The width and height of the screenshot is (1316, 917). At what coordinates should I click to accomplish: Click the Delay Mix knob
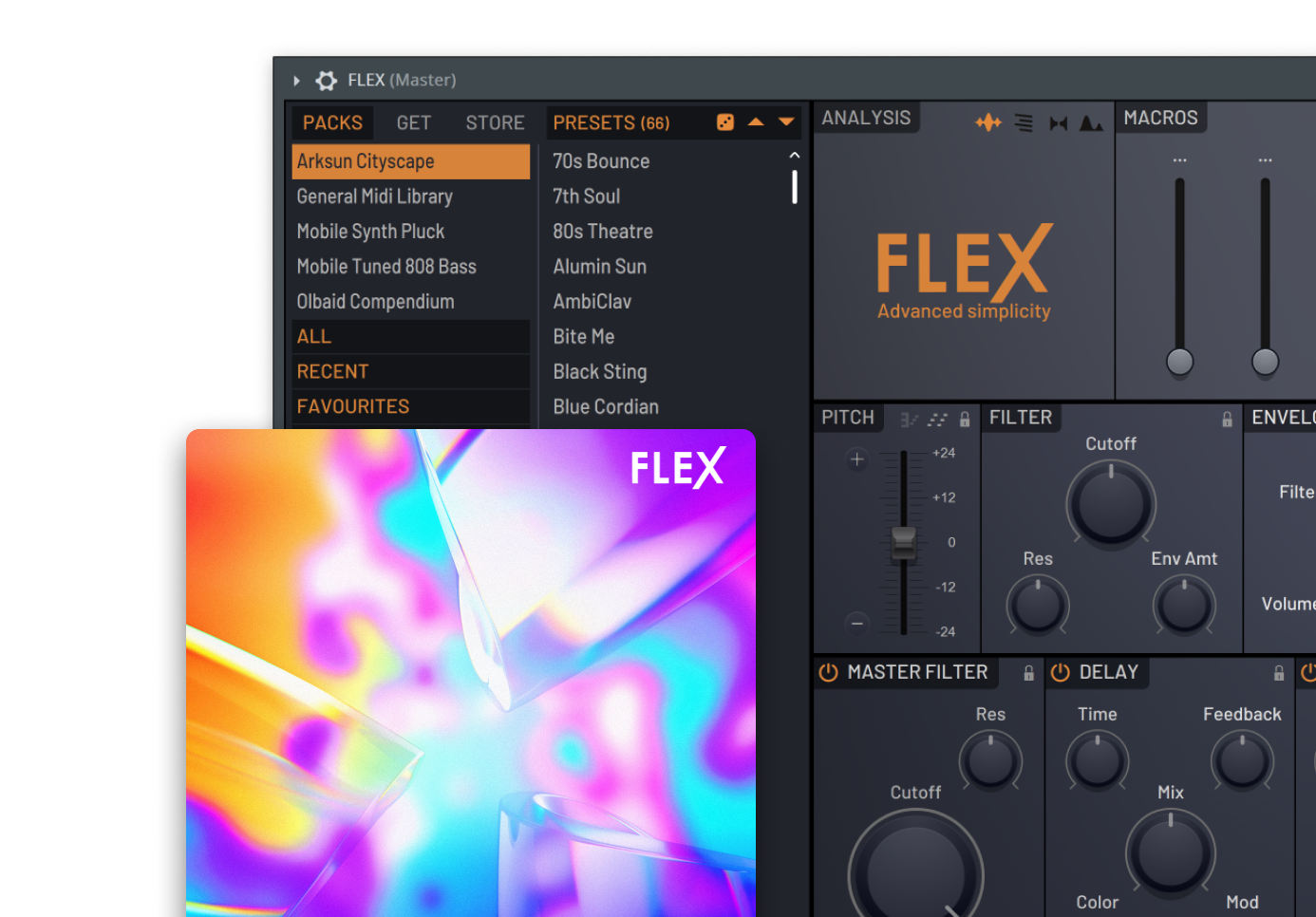[1171, 854]
